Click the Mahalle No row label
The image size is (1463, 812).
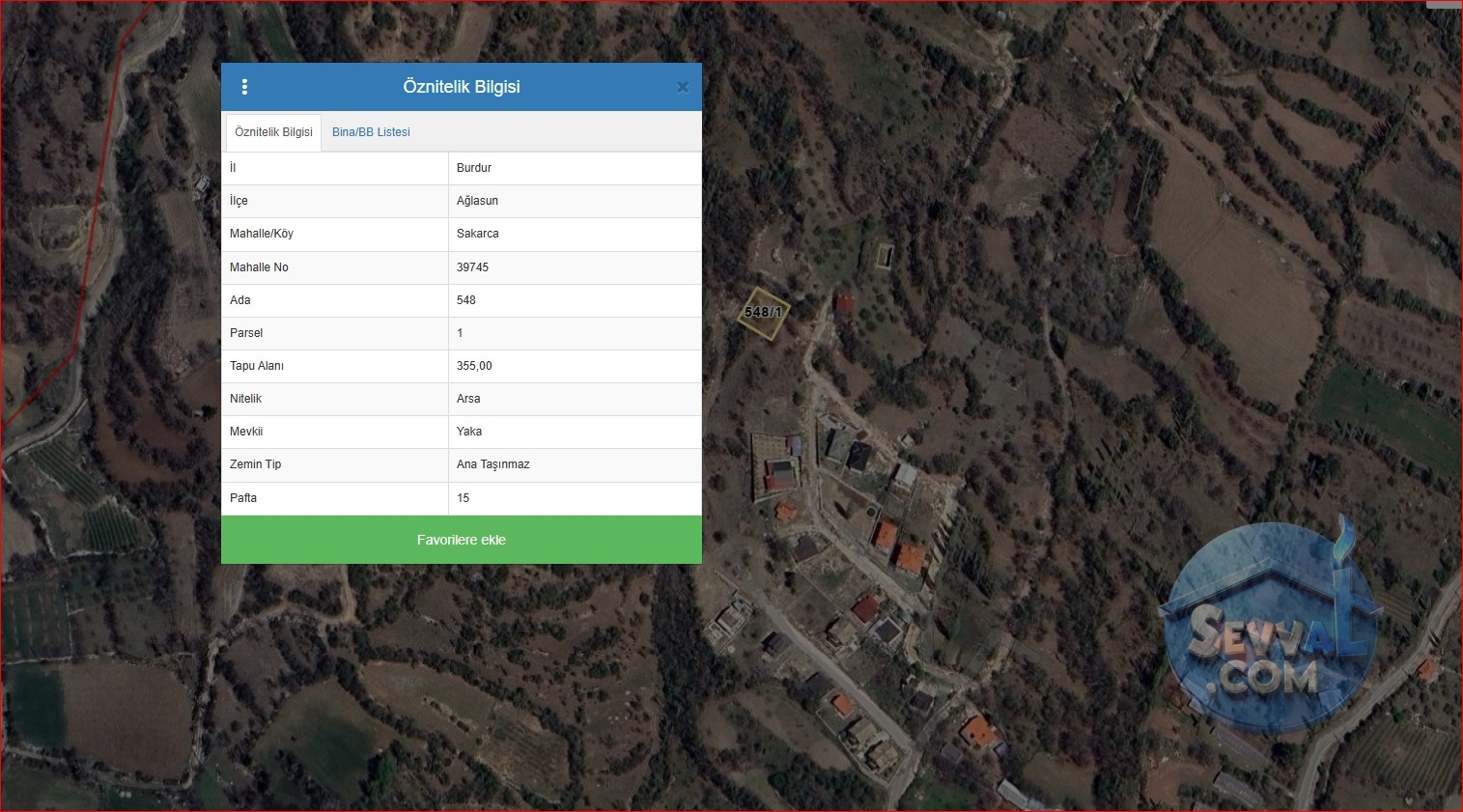[x=259, y=267]
